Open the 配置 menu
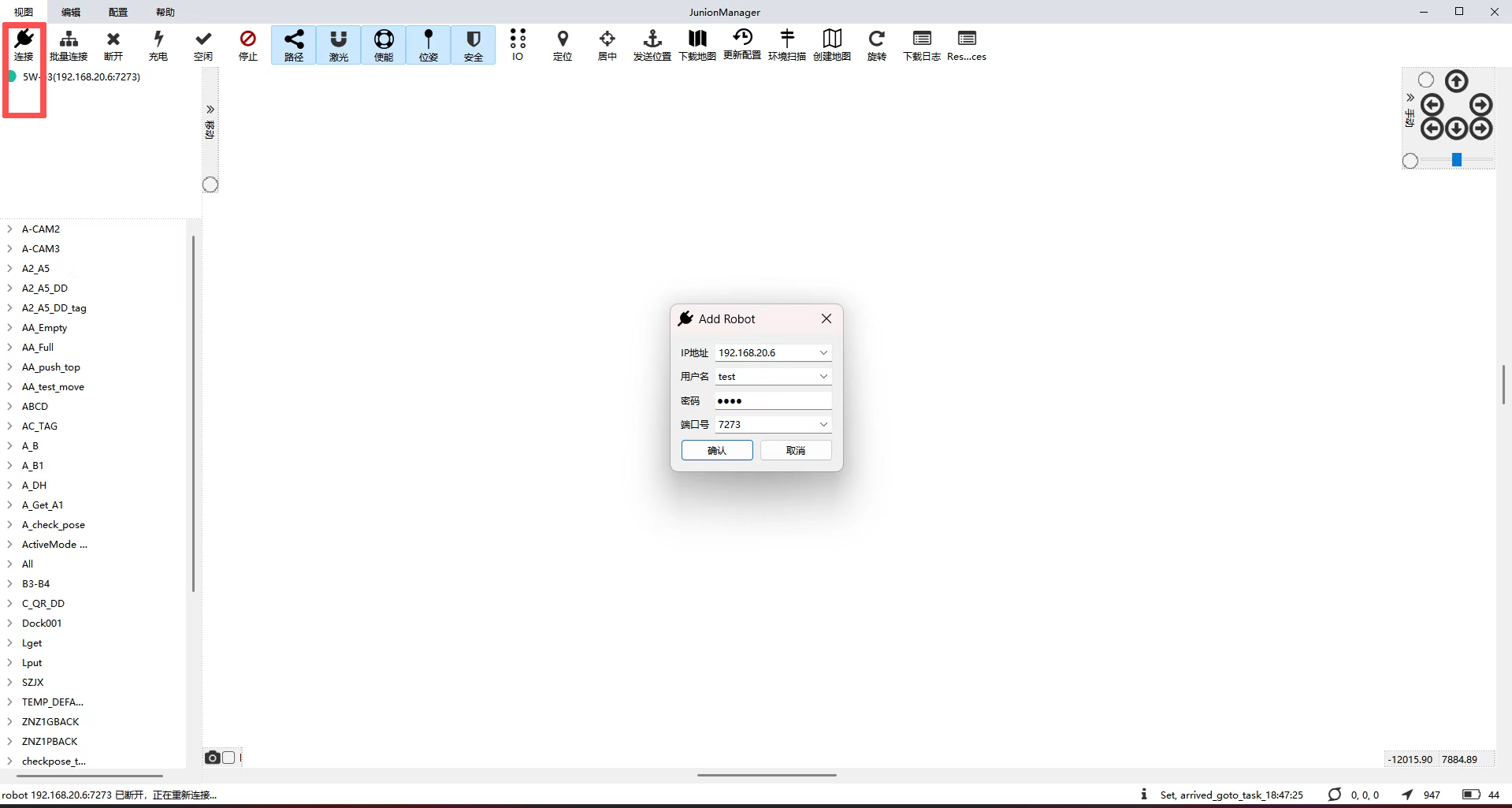The height and width of the screenshot is (808, 1512). point(118,12)
